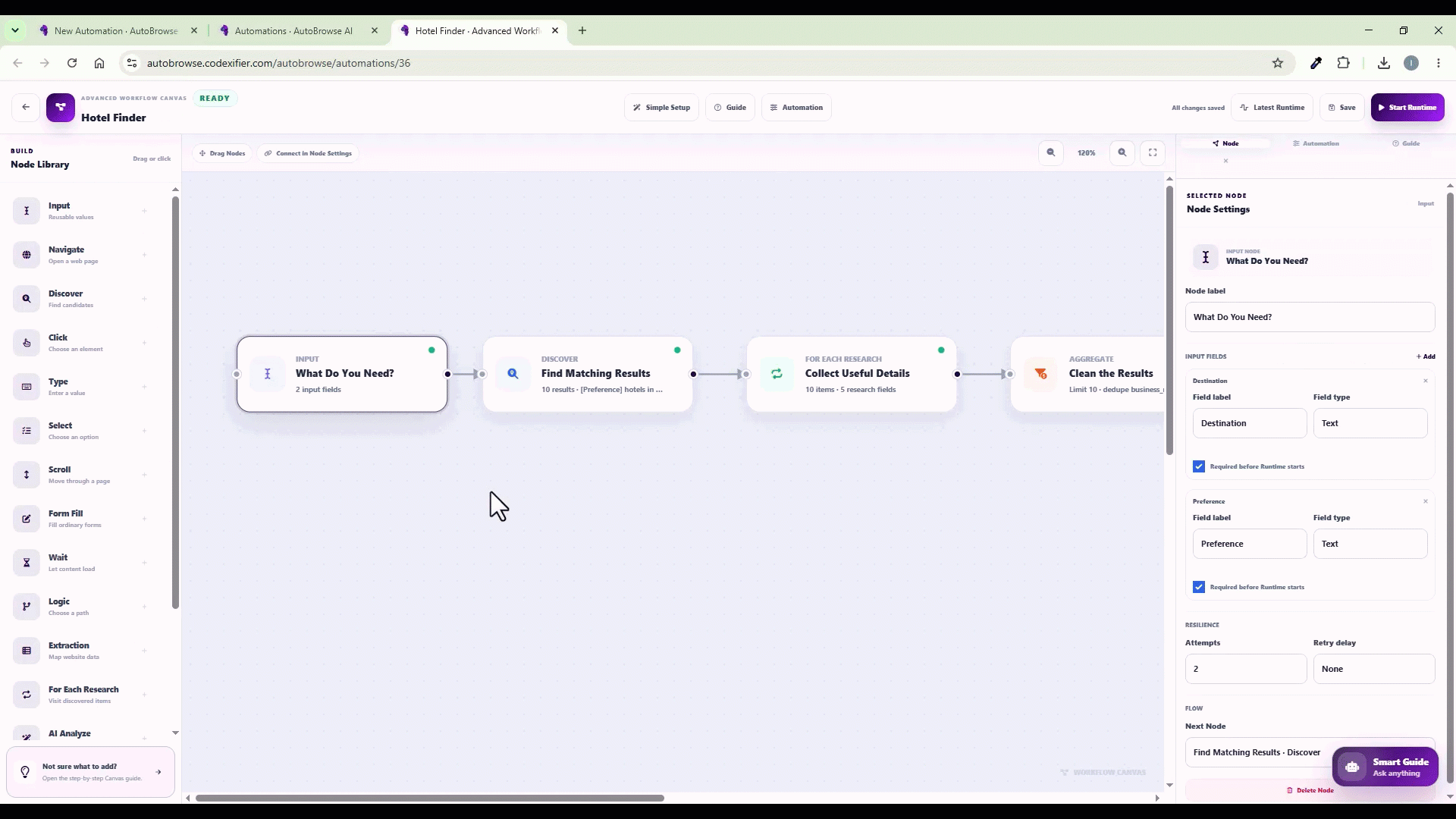
Task: Close the node settings panel x icon
Action: (x=1225, y=161)
